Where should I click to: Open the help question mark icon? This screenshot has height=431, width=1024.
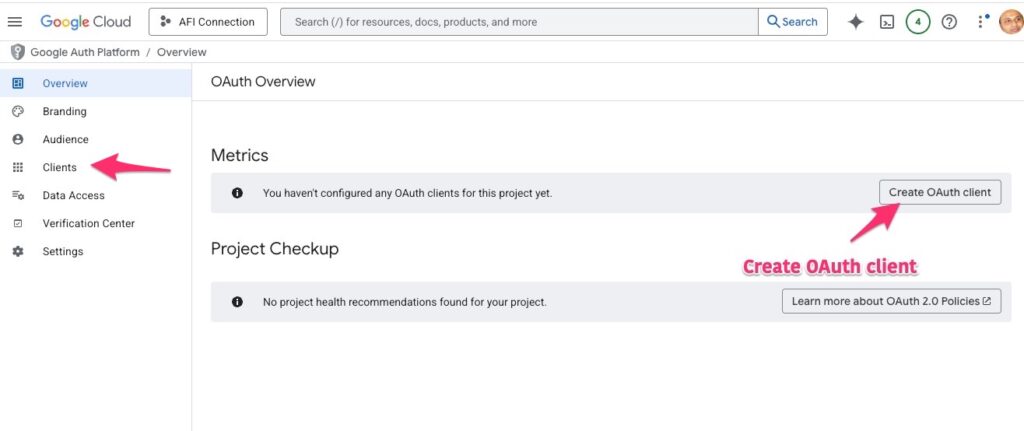pyautogui.click(x=949, y=22)
